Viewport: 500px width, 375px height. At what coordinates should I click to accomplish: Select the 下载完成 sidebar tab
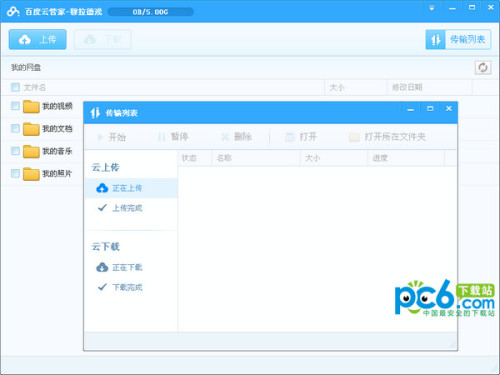[x=131, y=287]
